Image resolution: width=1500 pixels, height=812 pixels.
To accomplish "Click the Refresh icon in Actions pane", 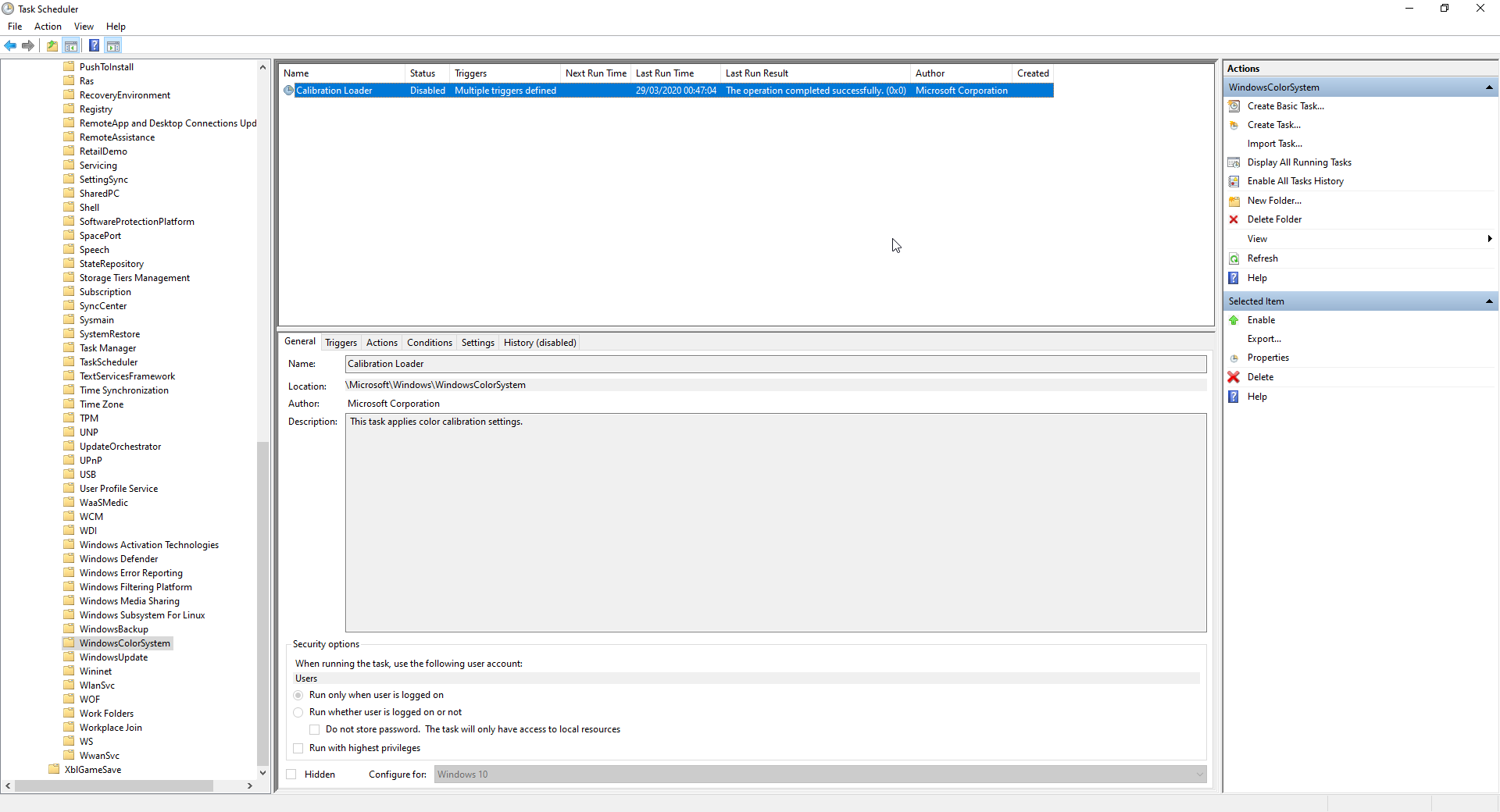I will pyautogui.click(x=1234, y=258).
